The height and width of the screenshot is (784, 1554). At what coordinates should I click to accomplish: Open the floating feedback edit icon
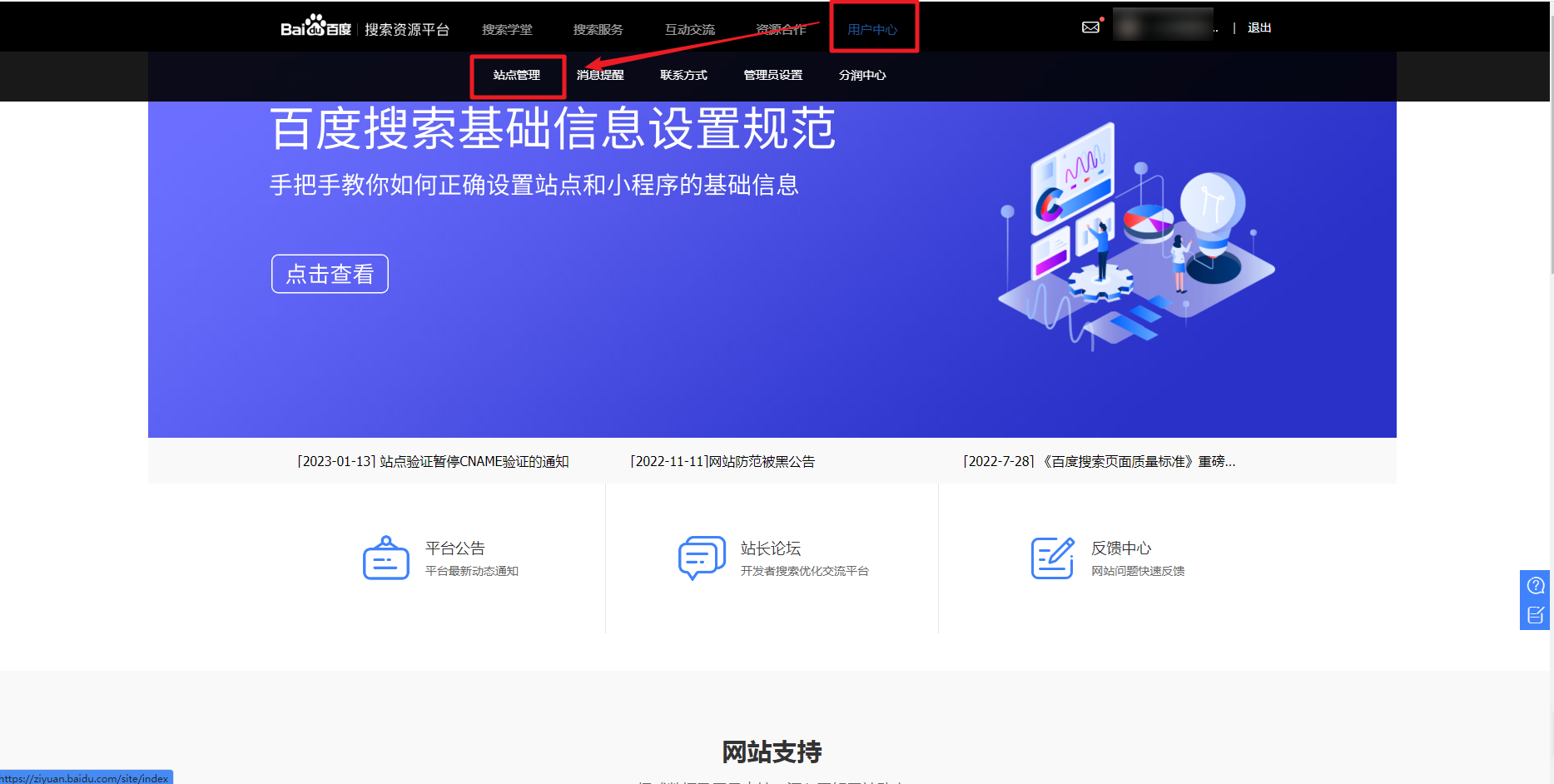pos(1536,615)
